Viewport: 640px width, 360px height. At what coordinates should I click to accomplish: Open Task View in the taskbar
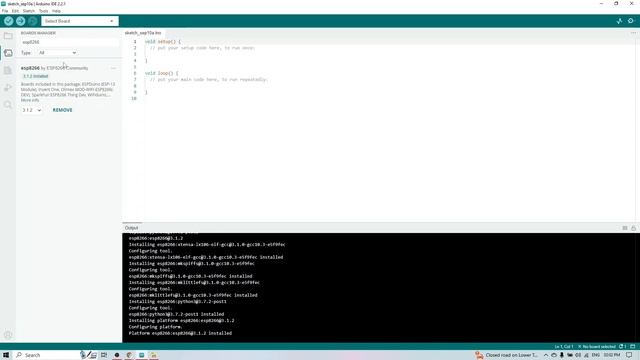(104, 355)
